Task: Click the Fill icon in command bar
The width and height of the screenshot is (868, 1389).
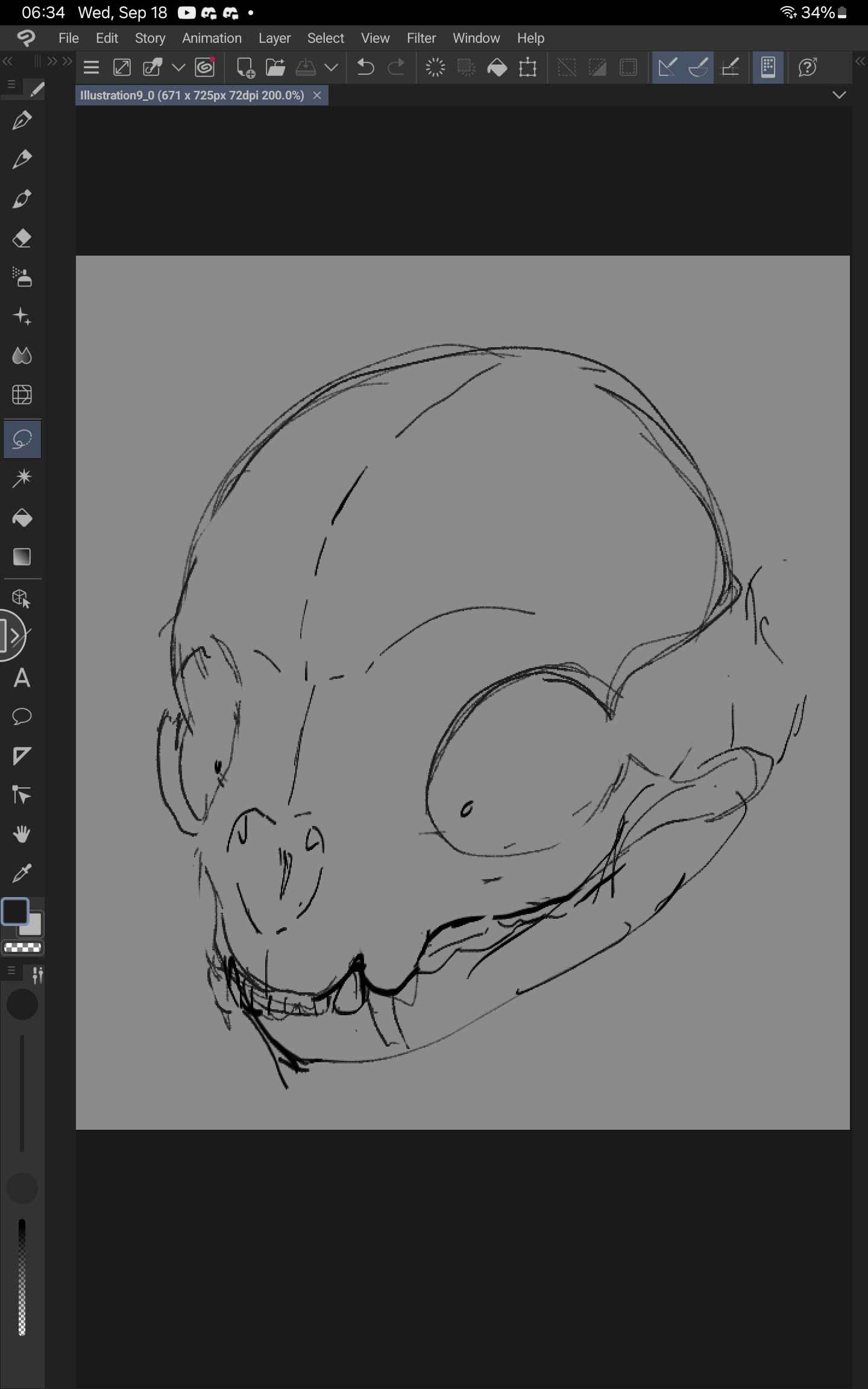Action: (x=497, y=68)
